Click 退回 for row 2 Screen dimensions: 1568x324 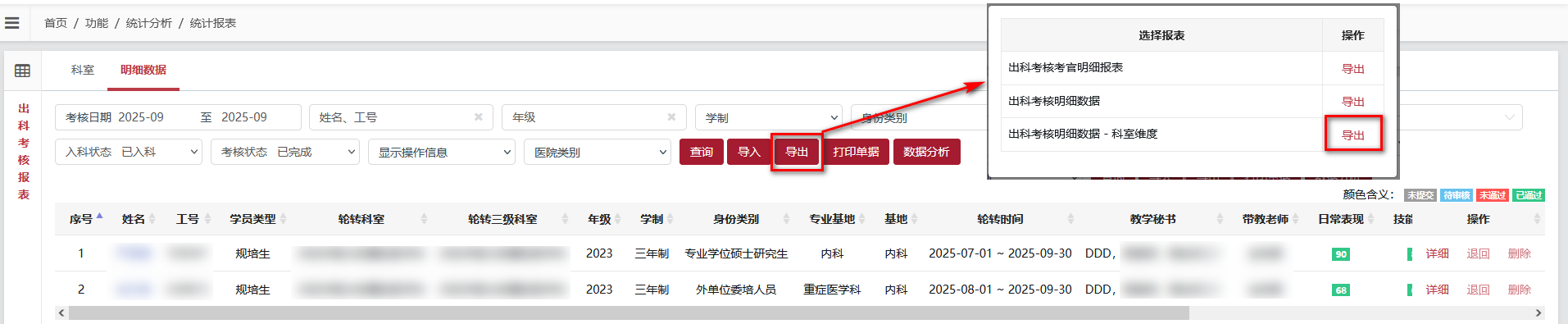pyautogui.click(x=1478, y=290)
